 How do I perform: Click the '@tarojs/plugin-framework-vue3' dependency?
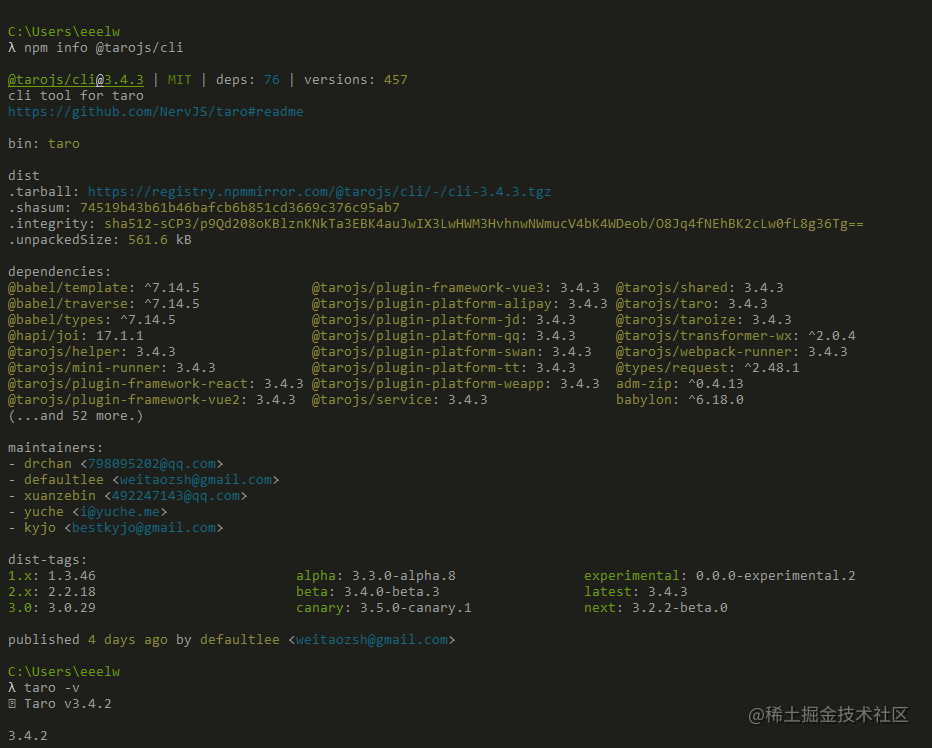(456, 288)
